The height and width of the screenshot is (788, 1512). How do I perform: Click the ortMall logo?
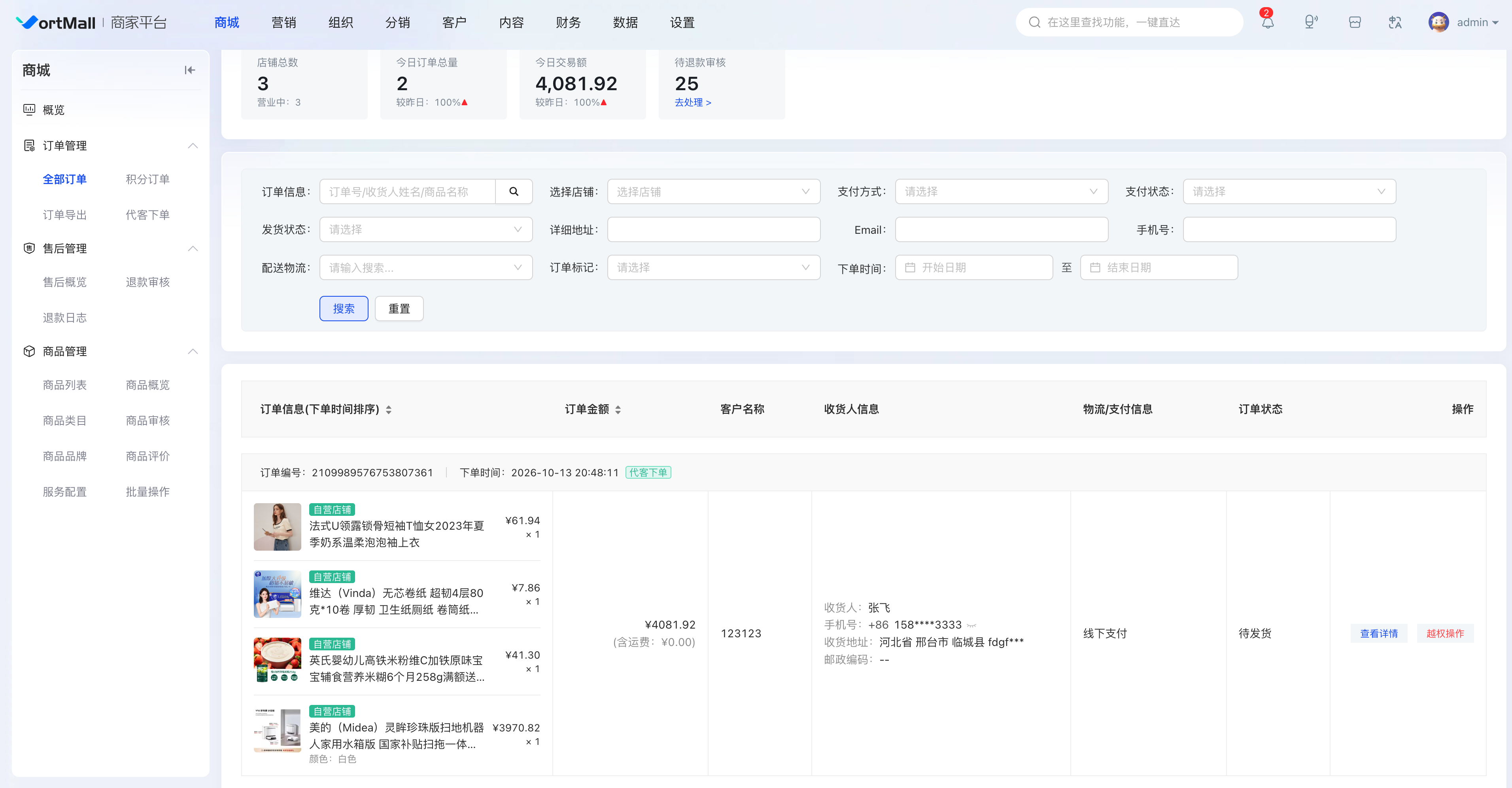tap(56, 22)
